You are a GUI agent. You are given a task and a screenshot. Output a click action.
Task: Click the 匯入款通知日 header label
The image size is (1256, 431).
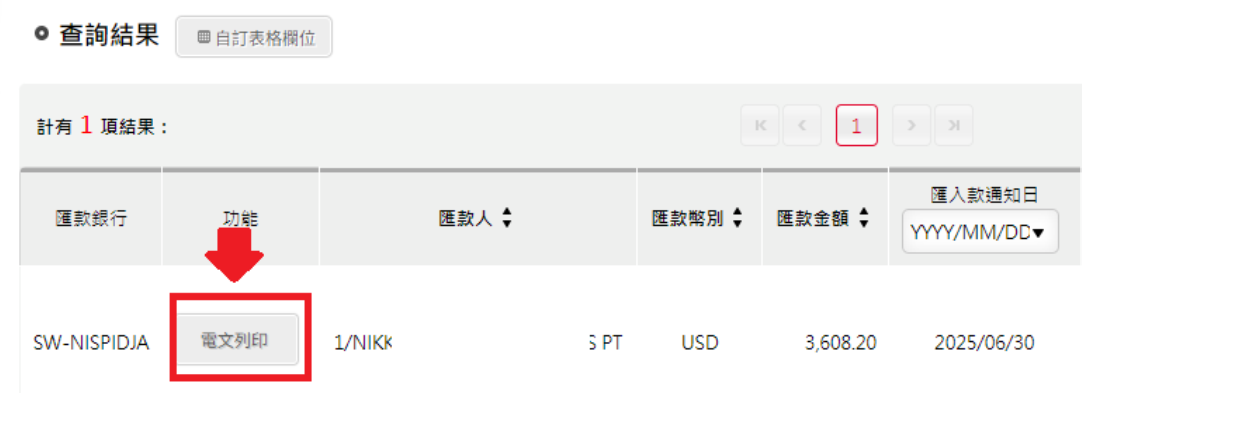pyautogui.click(x=979, y=192)
